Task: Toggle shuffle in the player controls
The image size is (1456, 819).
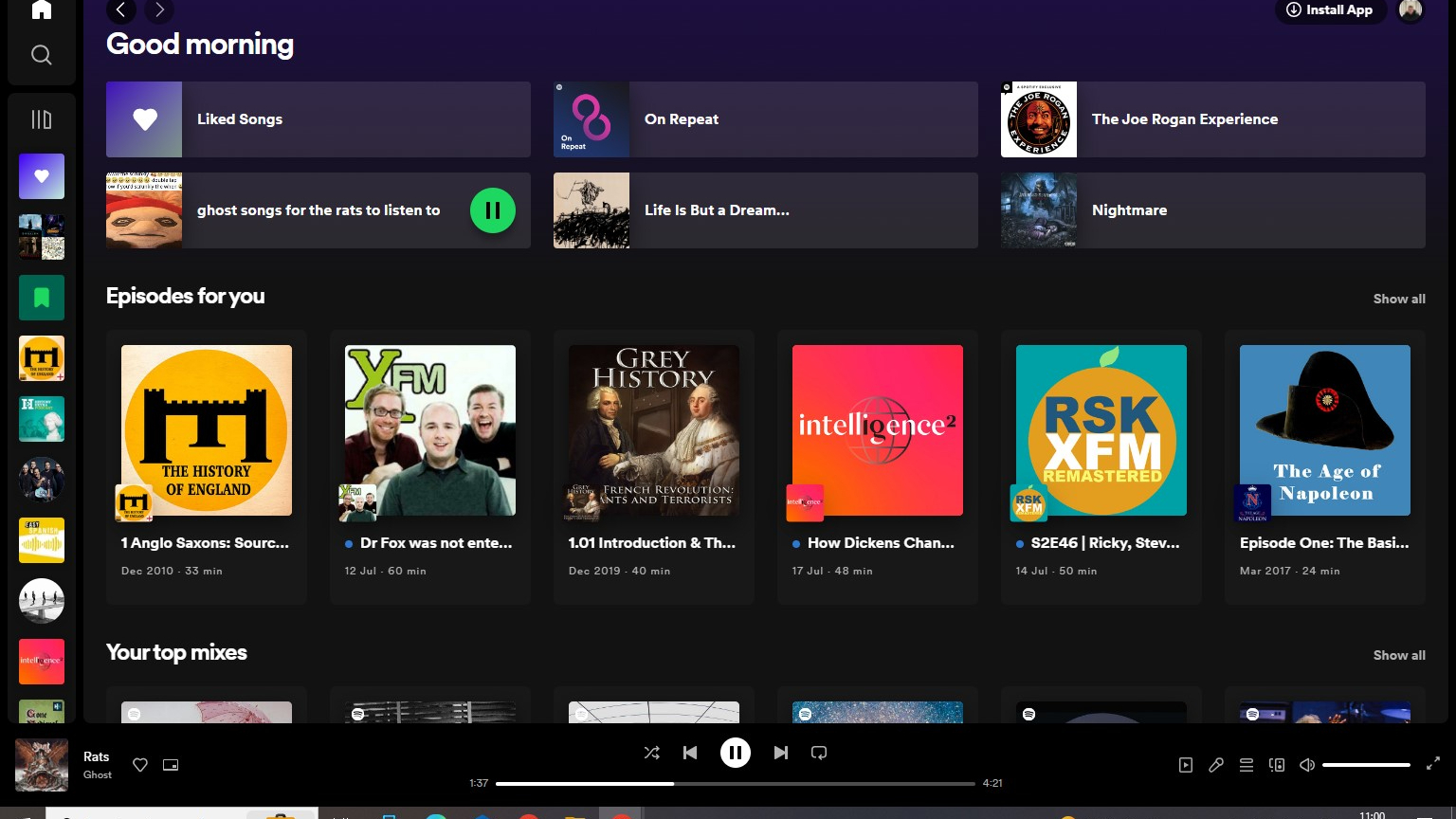Action: click(x=651, y=753)
